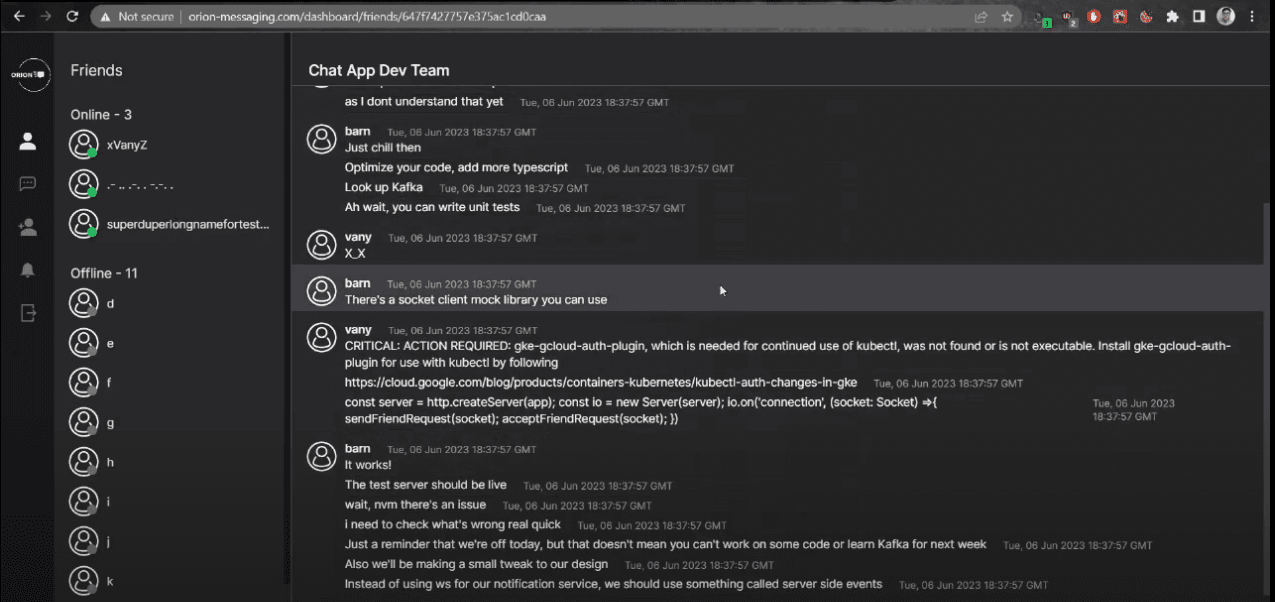Screen dimensions: 1275x602
Task: Collapse the Offline friends section
Action: (x=103, y=272)
